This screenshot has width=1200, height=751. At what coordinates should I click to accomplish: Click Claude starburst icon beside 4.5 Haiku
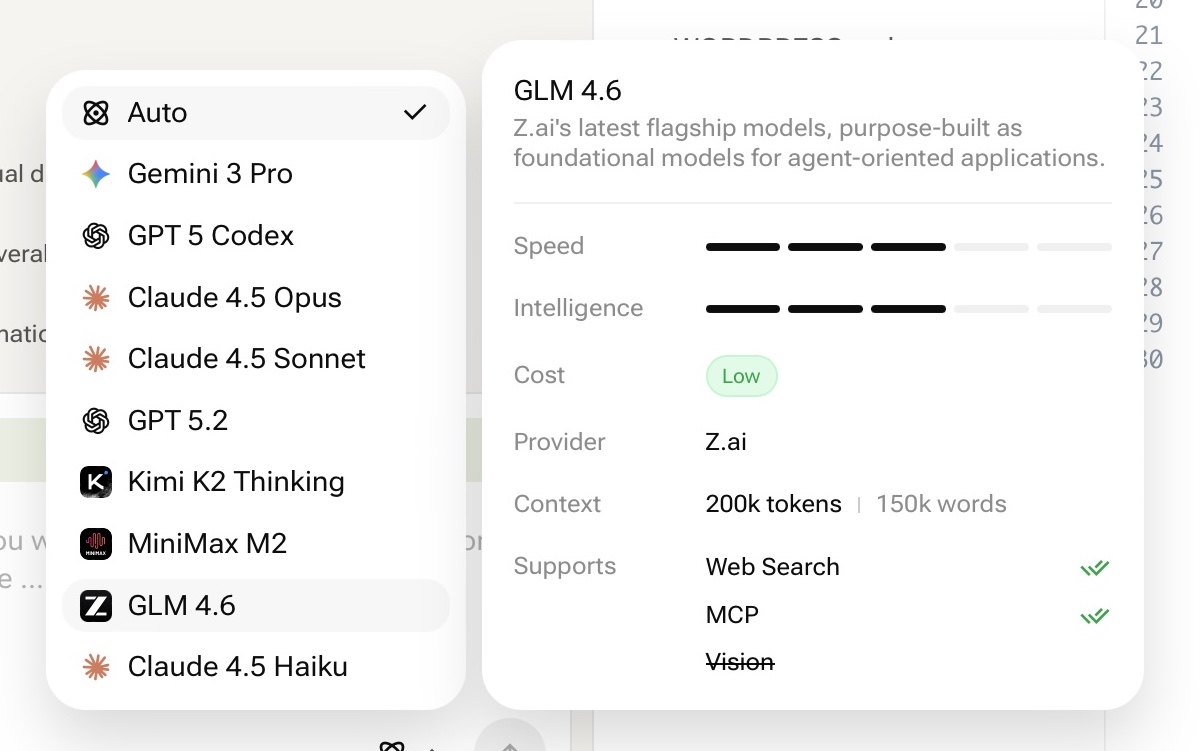(96, 667)
